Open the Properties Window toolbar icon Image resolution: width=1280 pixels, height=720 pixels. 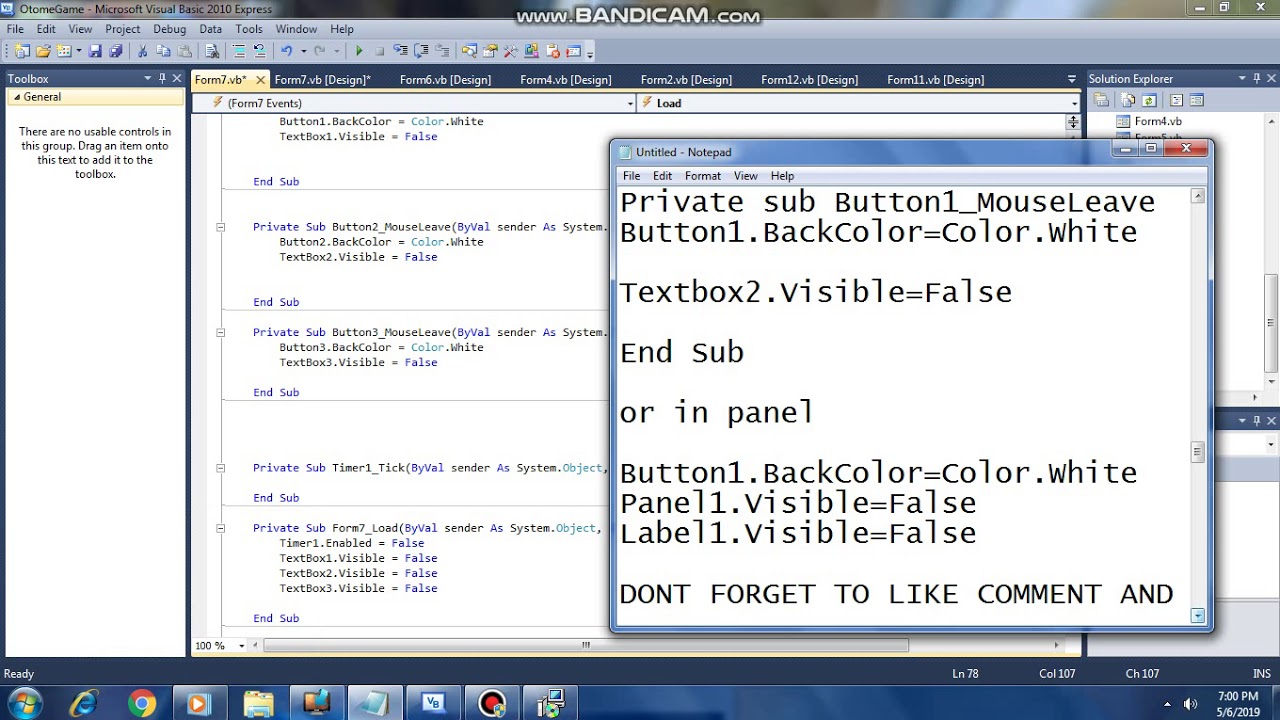point(490,51)
